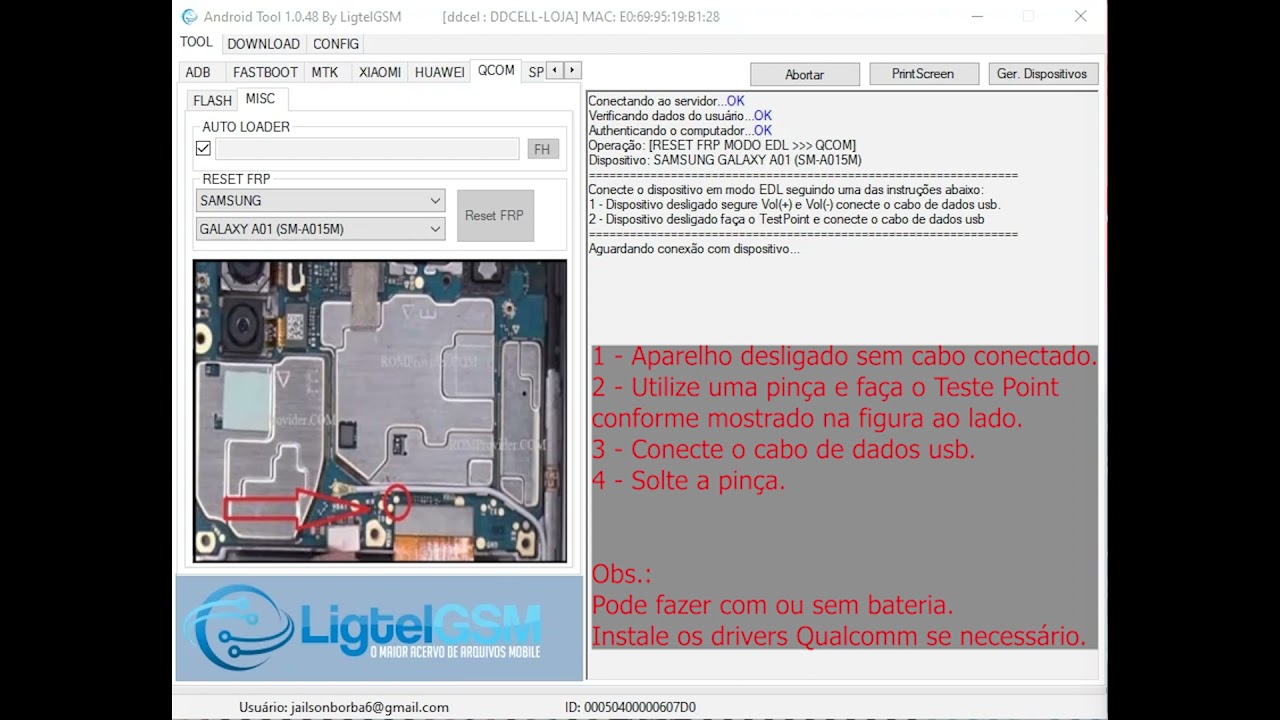Switch to the DOWNLOAD tab
Screen dimensions: 1280x720
click(263, 44)
